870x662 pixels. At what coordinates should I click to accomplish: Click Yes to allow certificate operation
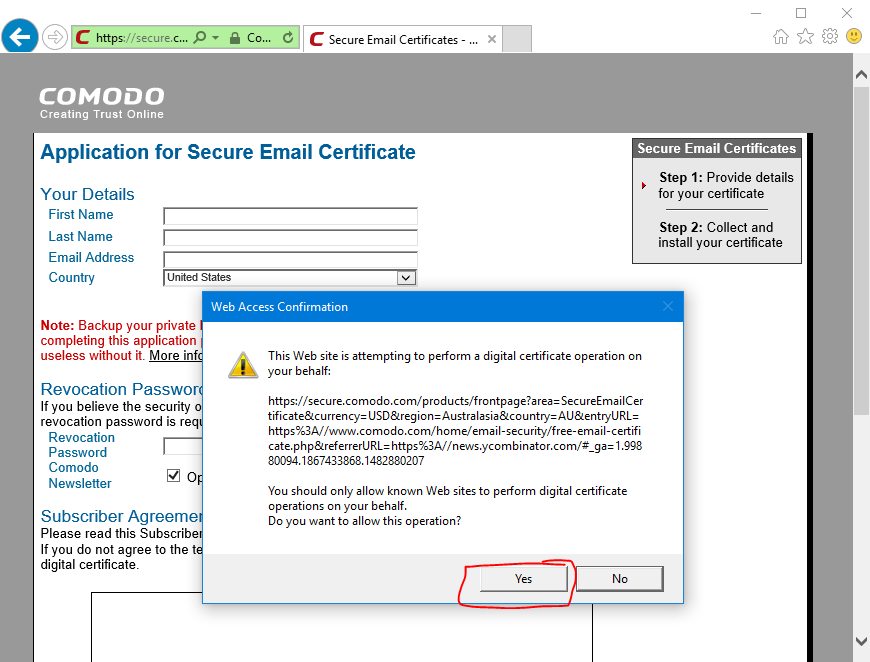pos(523,579)
